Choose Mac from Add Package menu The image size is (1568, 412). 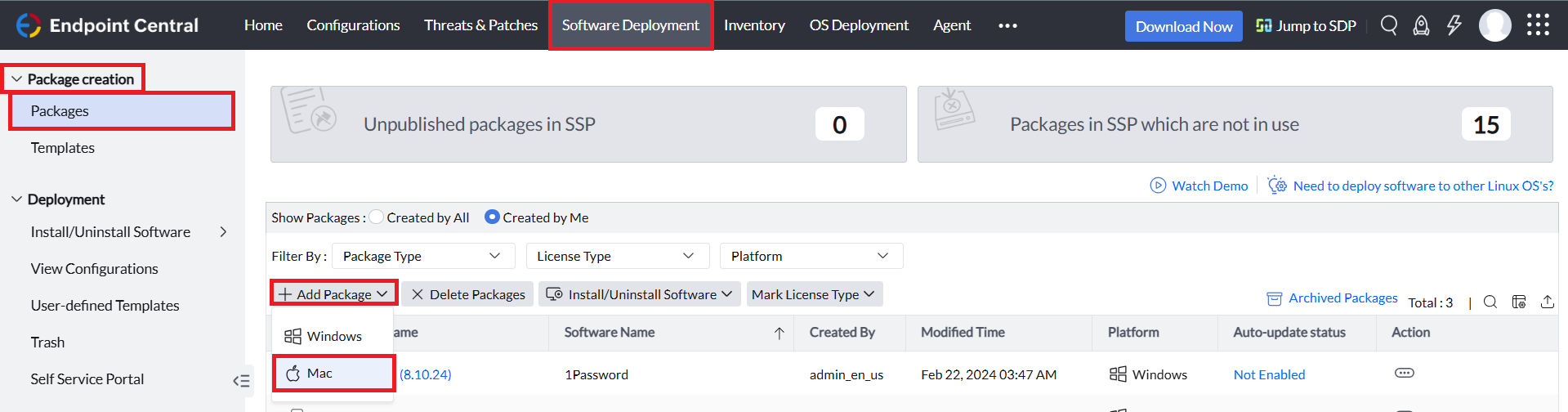(x=333, y=374)
